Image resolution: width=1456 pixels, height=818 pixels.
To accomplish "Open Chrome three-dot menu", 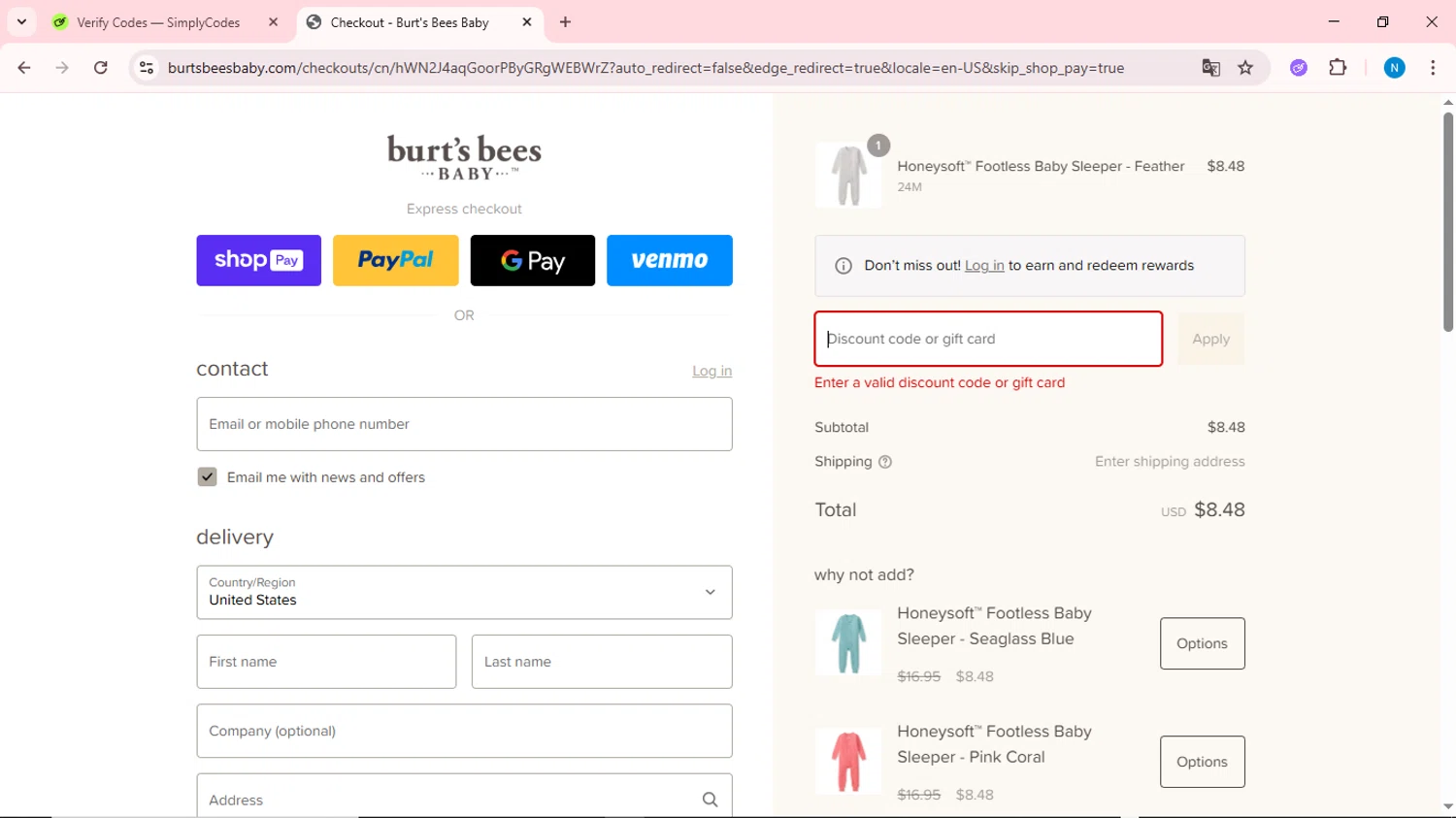I will point(1433,68).
